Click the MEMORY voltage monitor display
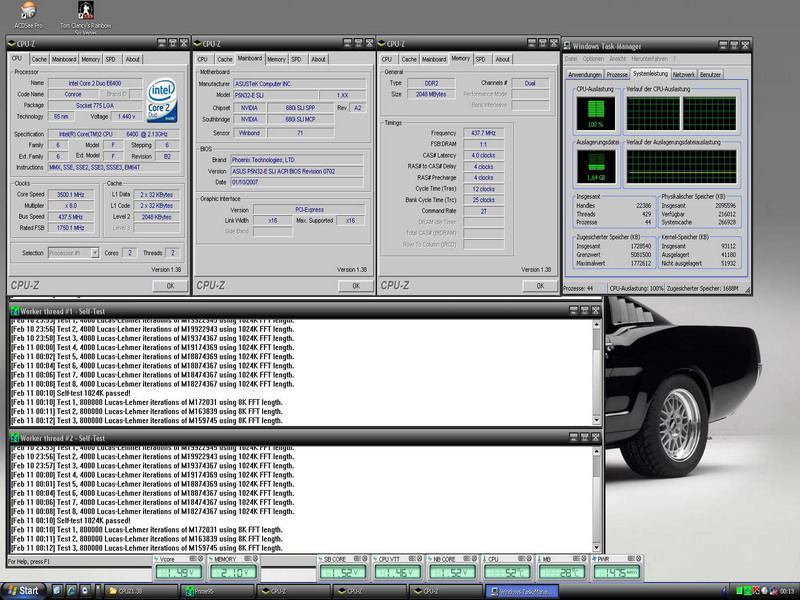The height and width of the screenshot is (600, 800). (233, 572)
